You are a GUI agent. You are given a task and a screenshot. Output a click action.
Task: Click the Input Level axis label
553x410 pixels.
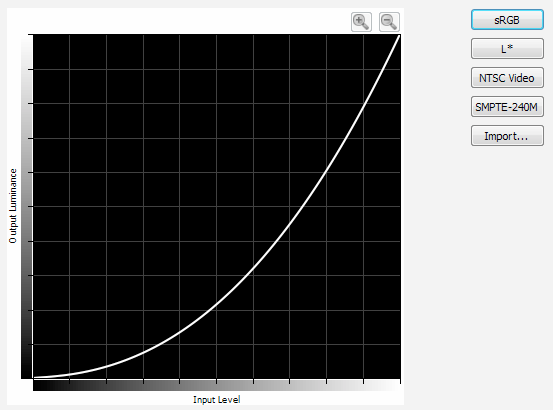217,399
